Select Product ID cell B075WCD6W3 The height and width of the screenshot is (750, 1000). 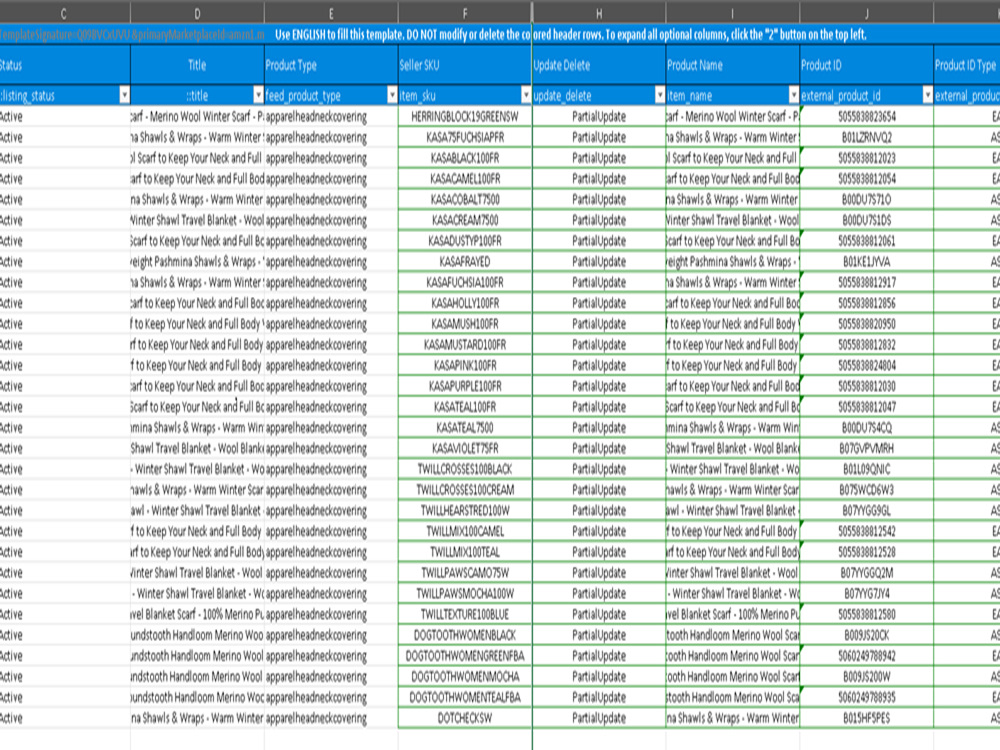867,489
